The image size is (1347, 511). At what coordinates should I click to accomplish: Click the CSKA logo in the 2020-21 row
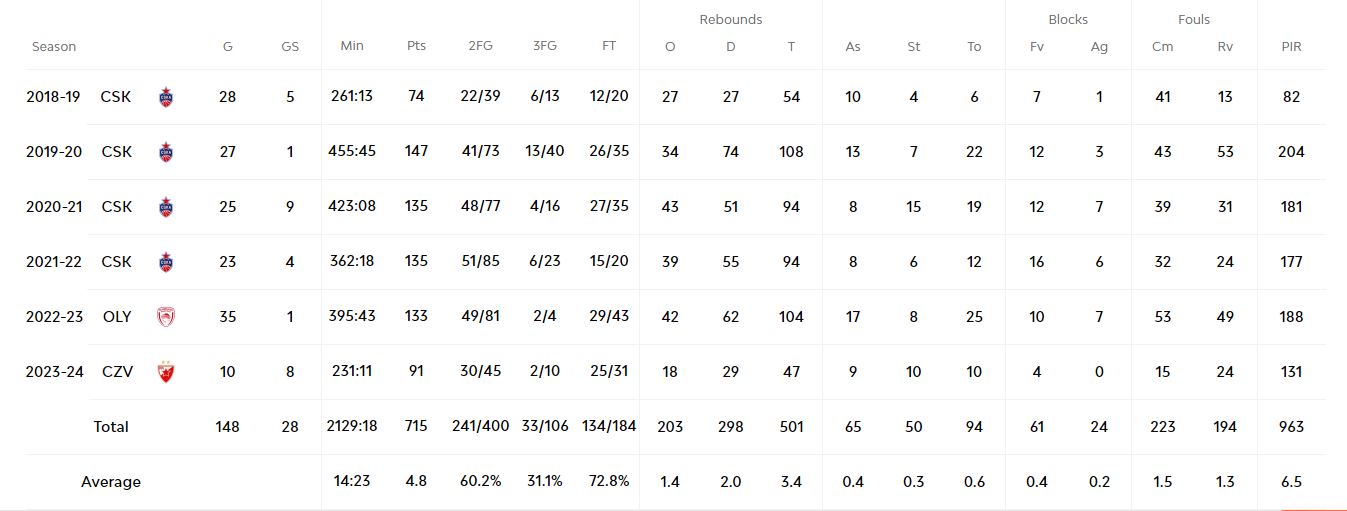click(x=166, y=207)
